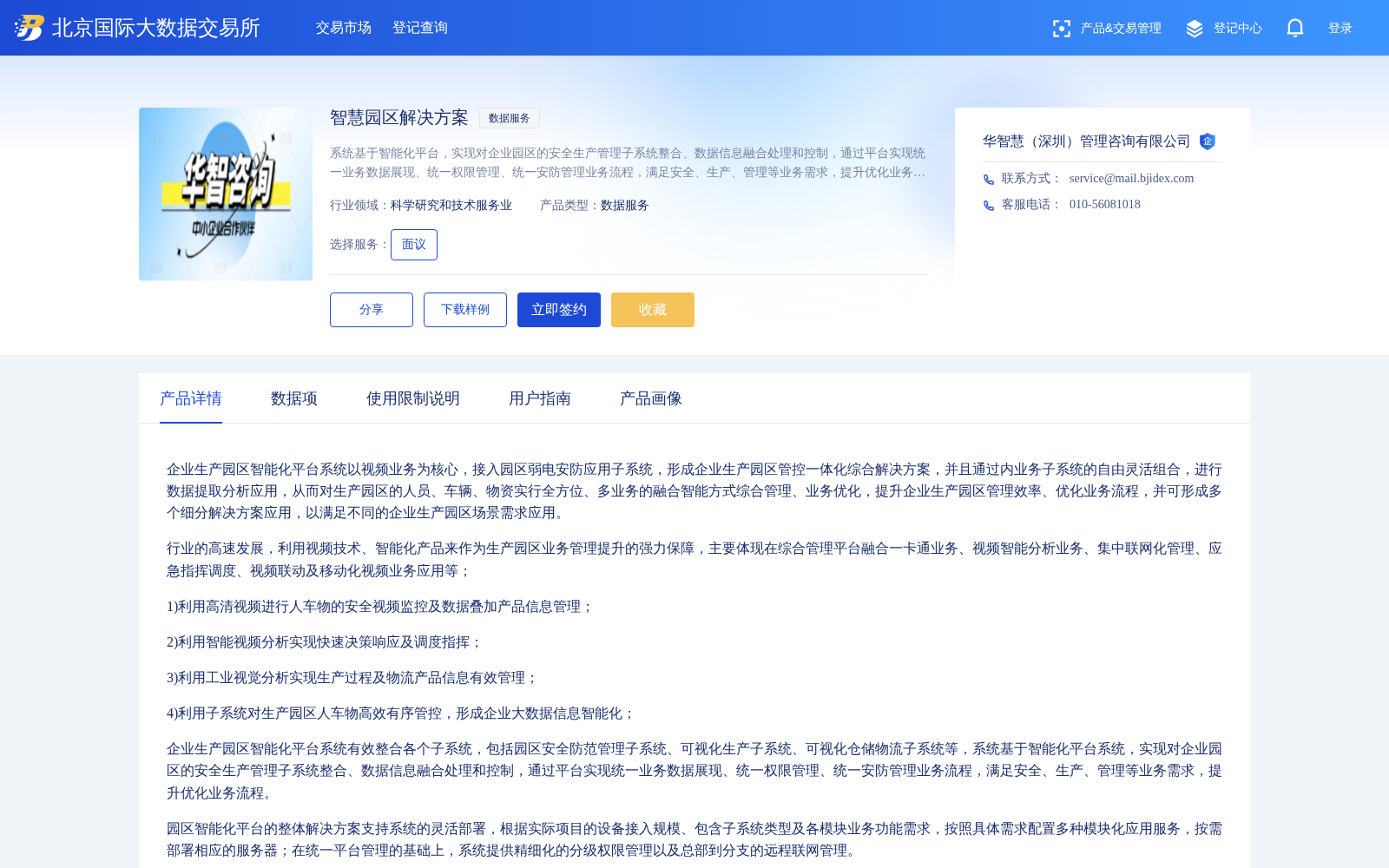Open notifications bell icon
Viewport: 1389px width, 868px height.
[1295, 28]
